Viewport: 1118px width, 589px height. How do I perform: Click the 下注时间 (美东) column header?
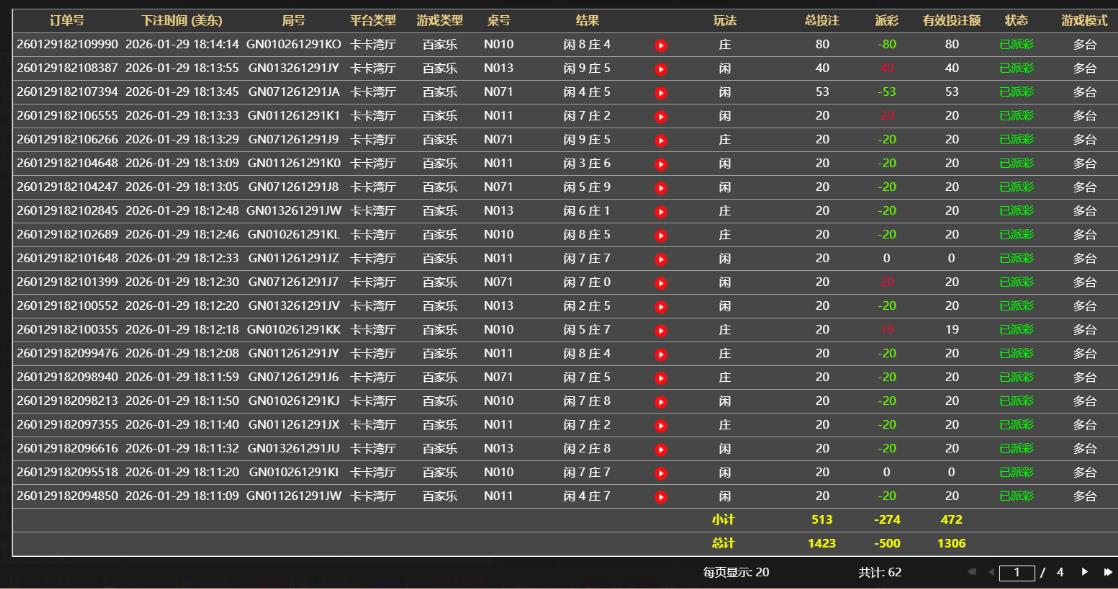[182, 20]
